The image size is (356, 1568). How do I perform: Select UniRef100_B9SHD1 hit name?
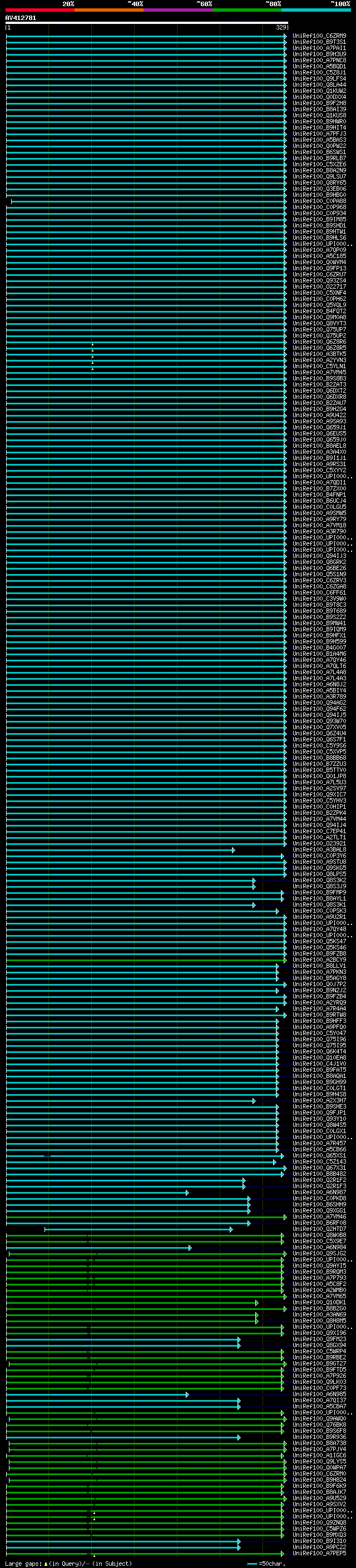click(x=319, y=226)
